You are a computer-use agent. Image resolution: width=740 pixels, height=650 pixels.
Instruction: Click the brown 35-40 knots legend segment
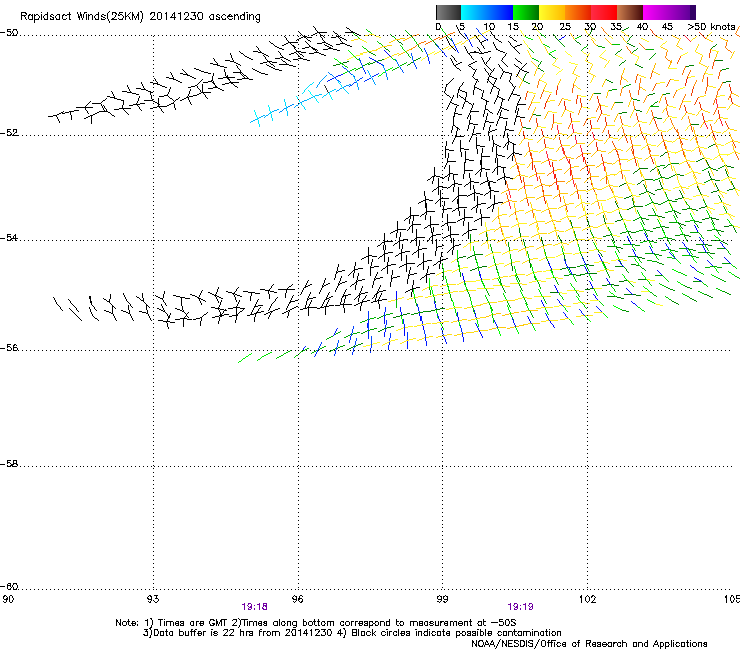630,12
